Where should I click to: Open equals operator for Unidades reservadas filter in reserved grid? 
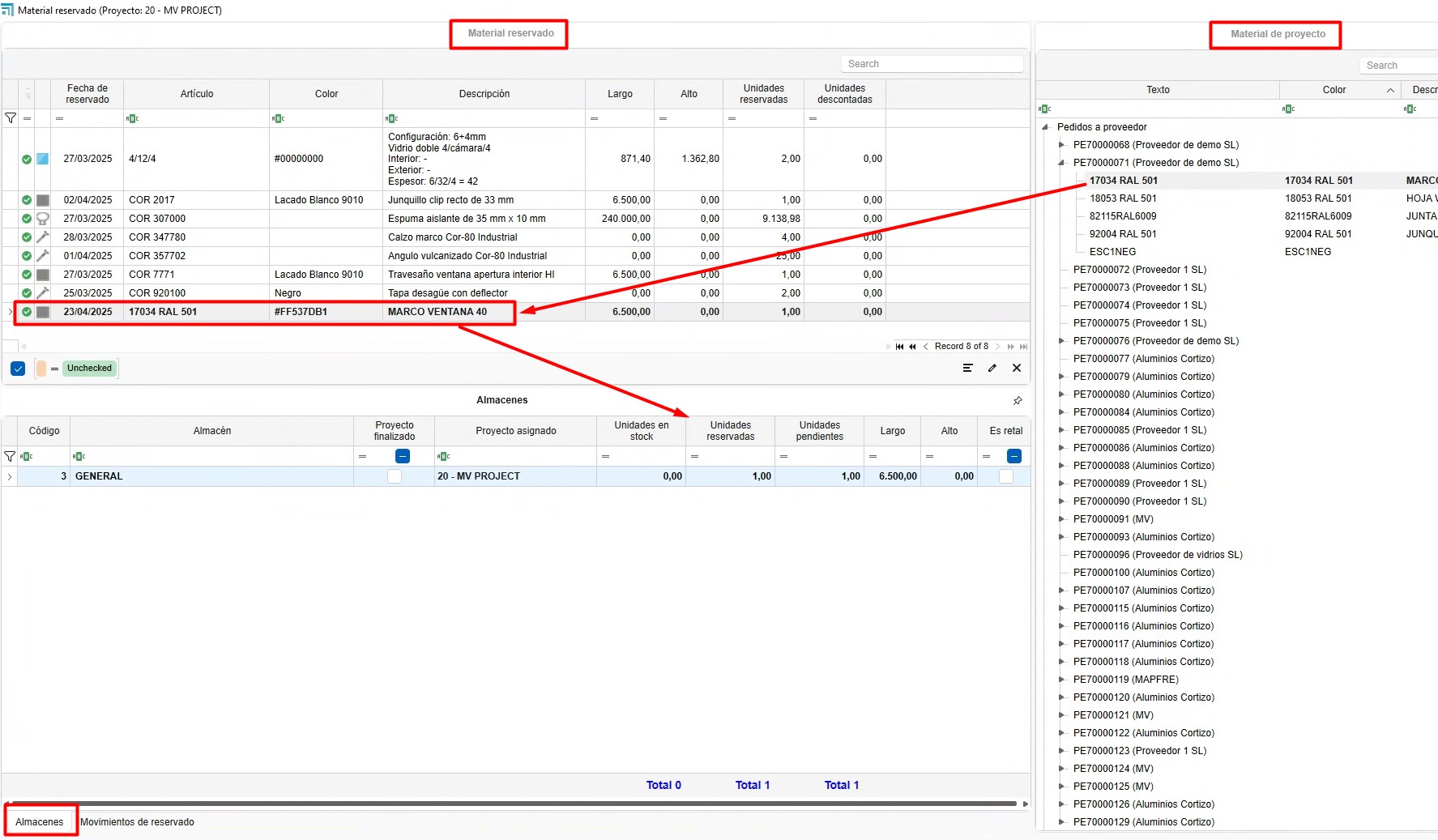(x=732, y=119)
